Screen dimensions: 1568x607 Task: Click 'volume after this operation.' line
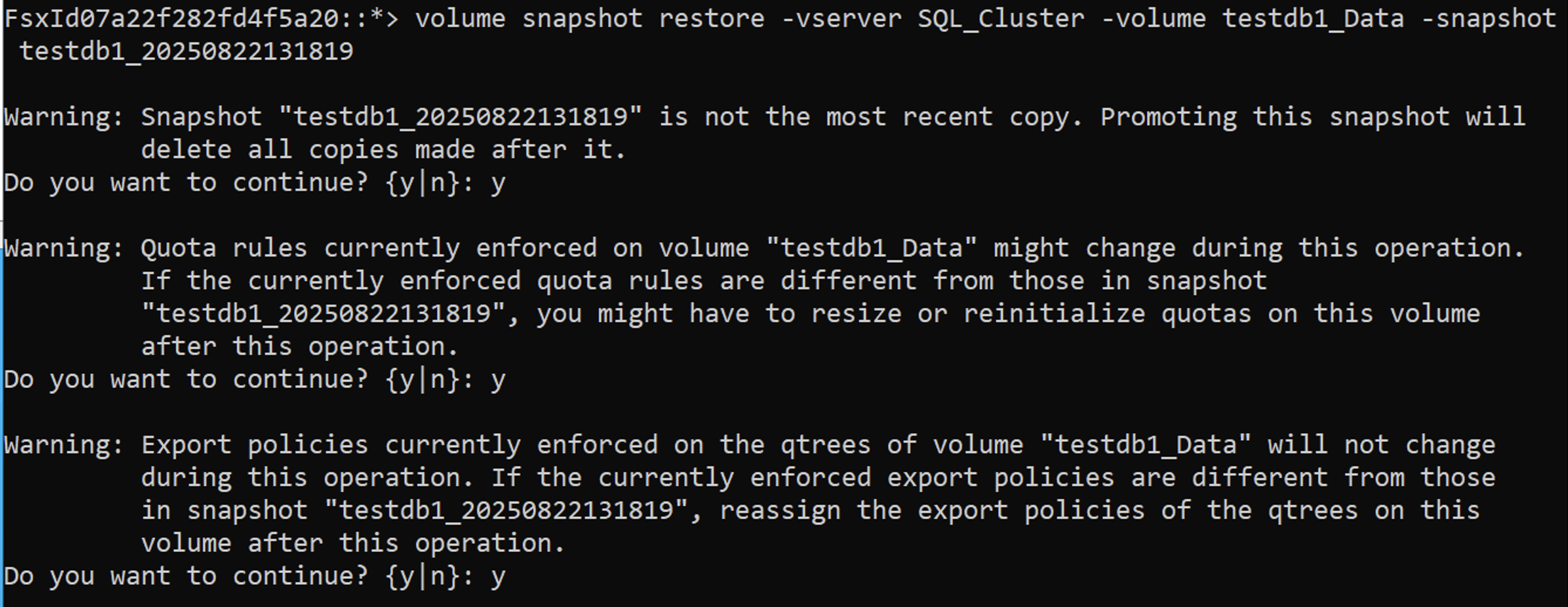point(353,544)
